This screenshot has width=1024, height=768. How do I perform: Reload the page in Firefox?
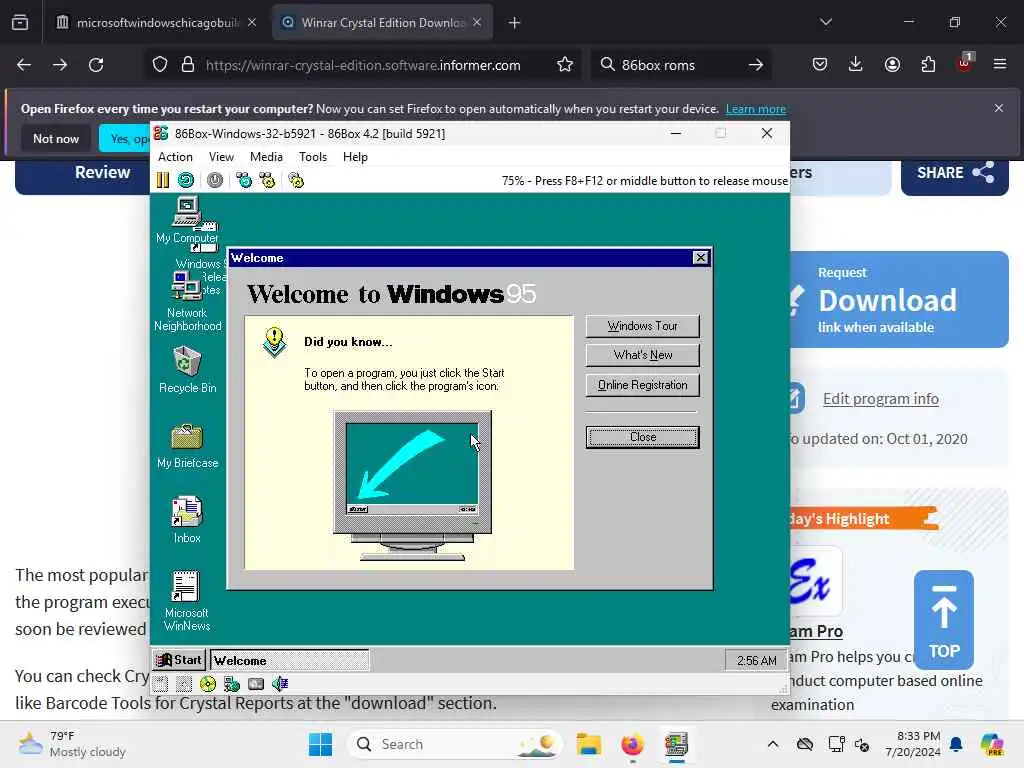point(96,65)
